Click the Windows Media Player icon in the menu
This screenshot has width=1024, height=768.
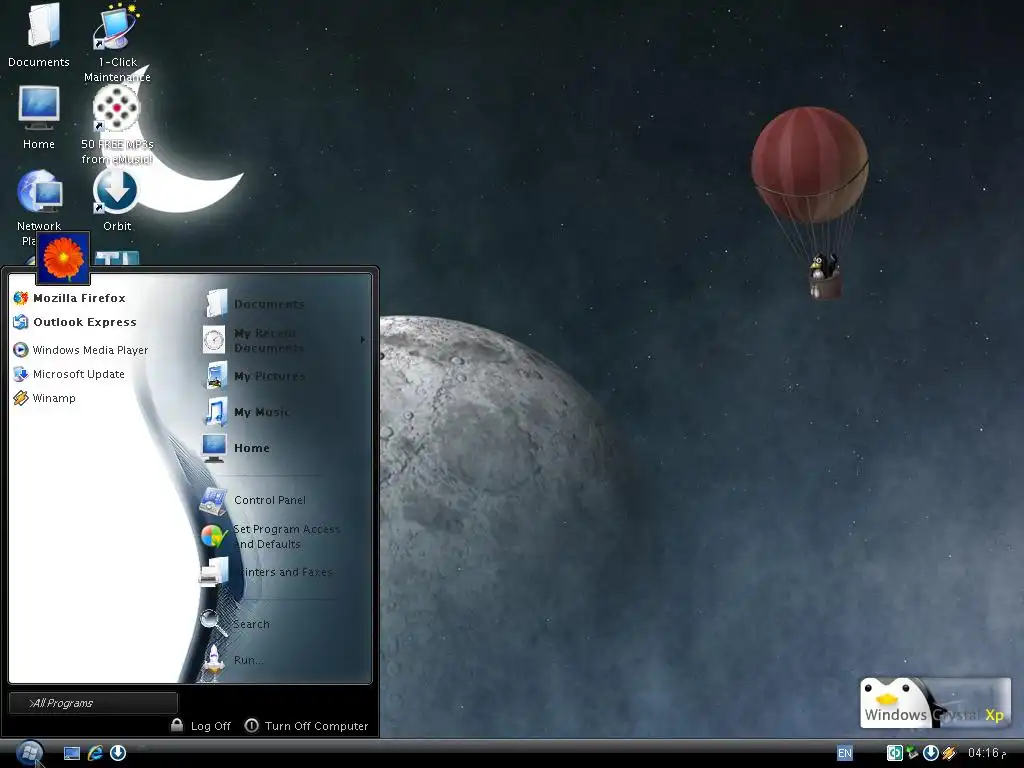21,350
